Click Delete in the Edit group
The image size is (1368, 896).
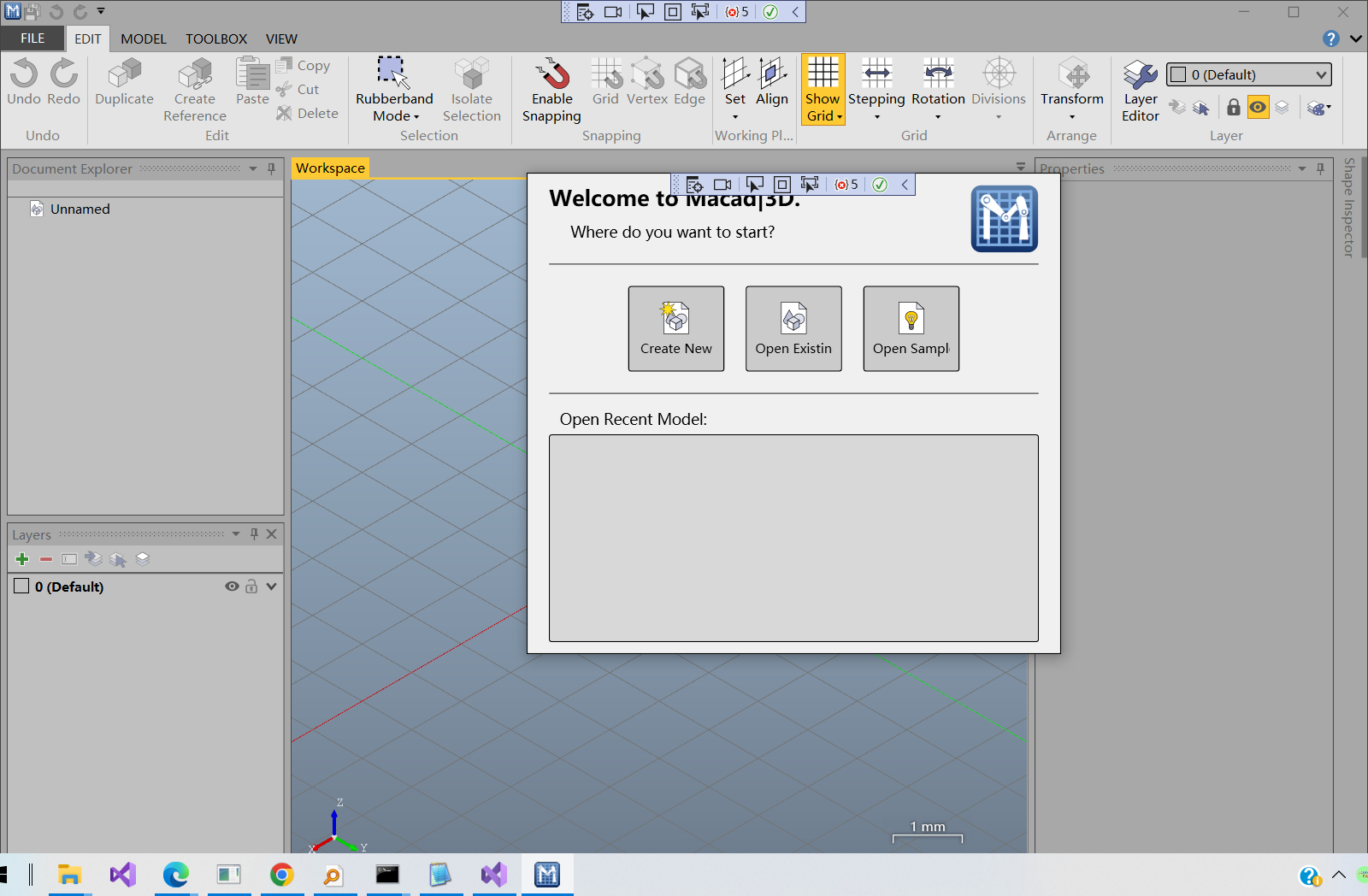(308, 114)
